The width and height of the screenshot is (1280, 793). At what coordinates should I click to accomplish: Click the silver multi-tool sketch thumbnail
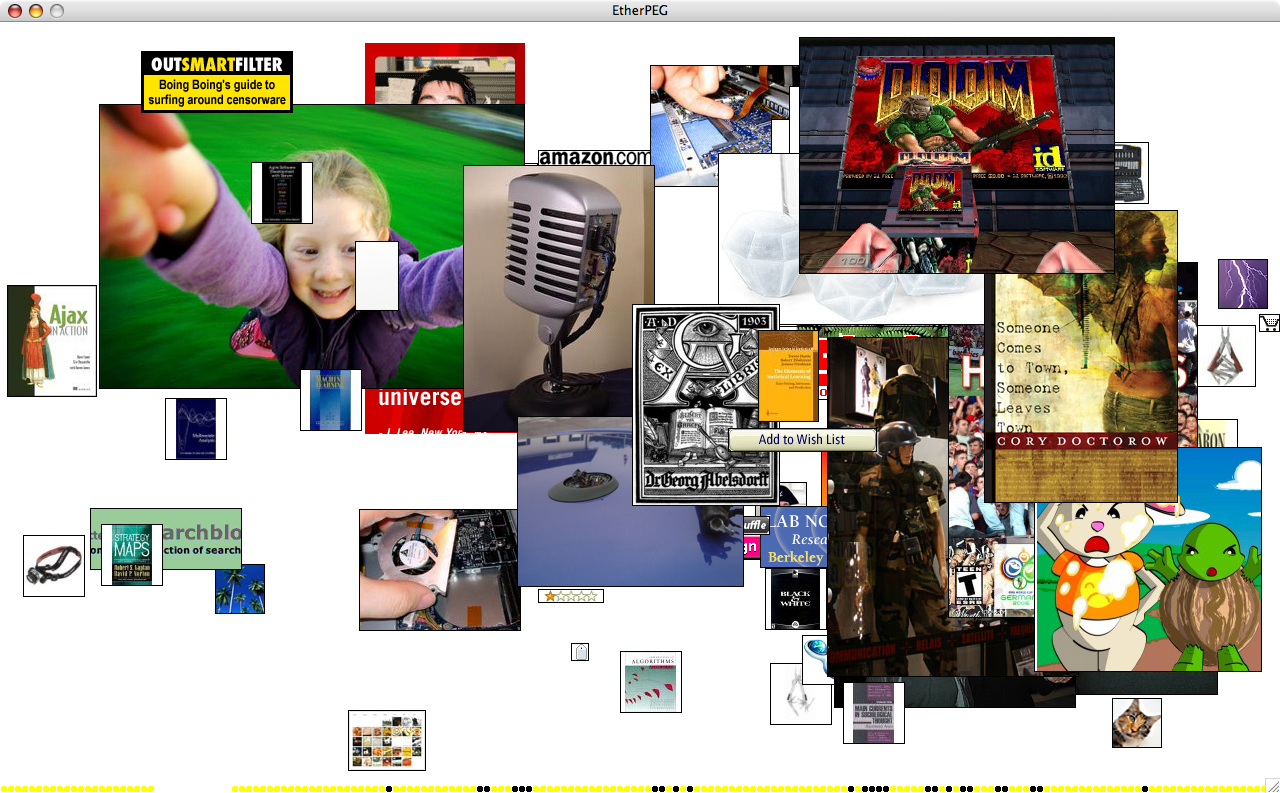tap(800, 694)
